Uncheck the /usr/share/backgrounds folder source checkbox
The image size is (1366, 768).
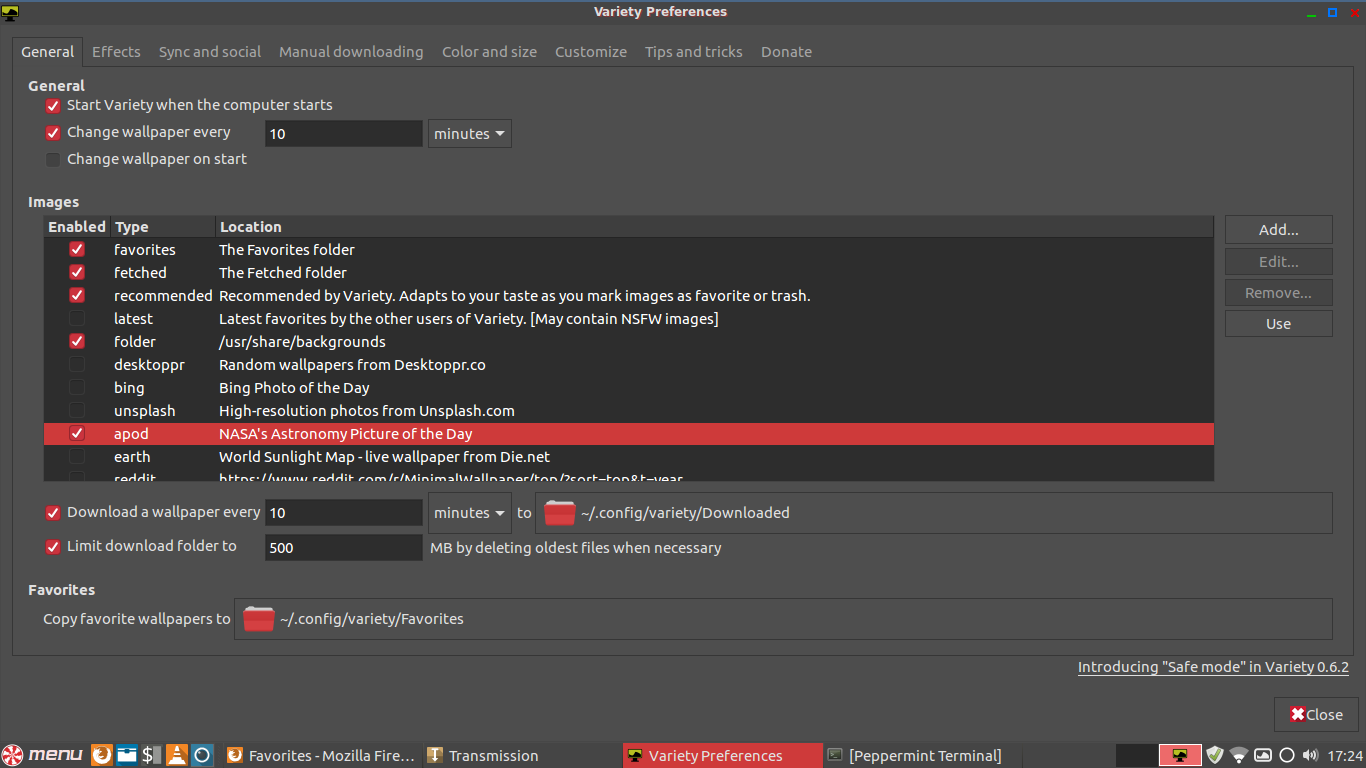click(77, 341)
